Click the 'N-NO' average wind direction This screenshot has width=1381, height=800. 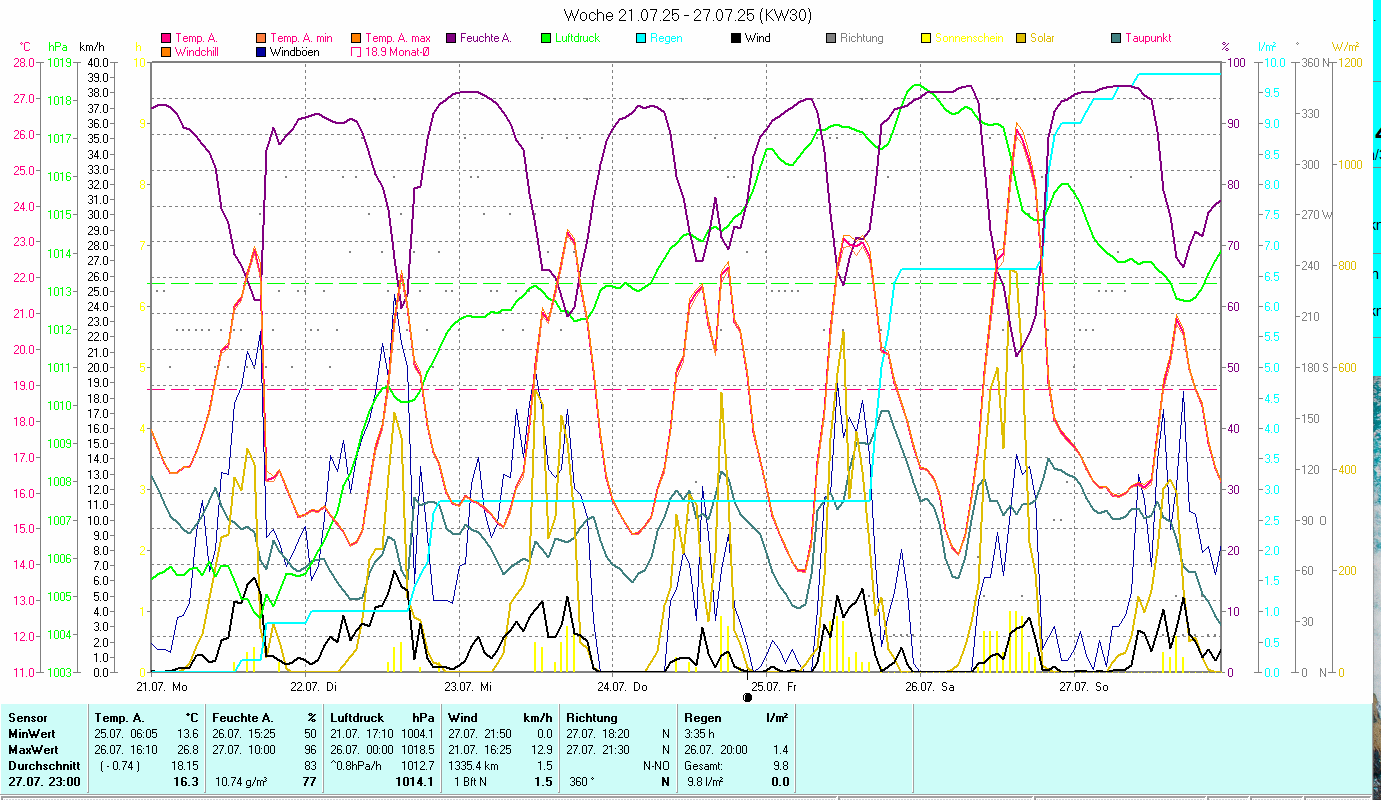[656, 766]
